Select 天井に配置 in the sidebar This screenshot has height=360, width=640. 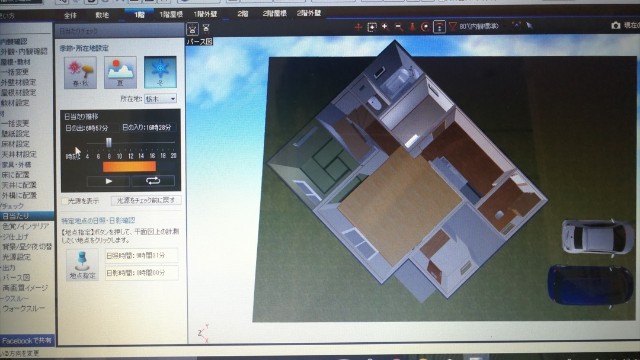pos(19,185)
